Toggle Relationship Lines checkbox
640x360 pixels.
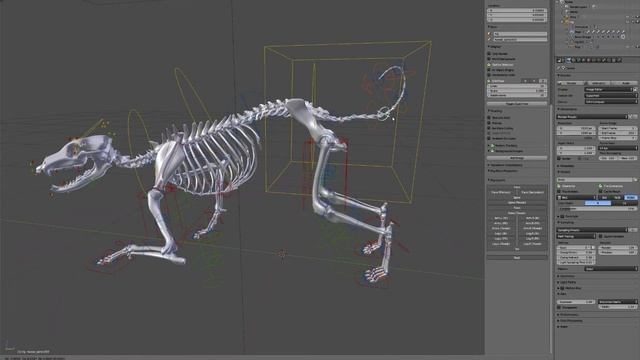tap(489, 75)
